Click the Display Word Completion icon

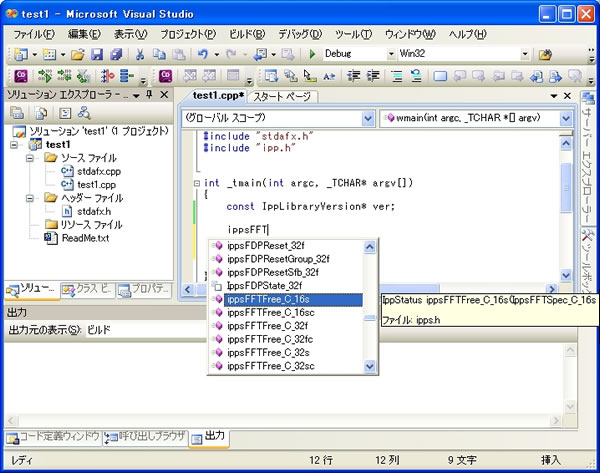[329, 76]
